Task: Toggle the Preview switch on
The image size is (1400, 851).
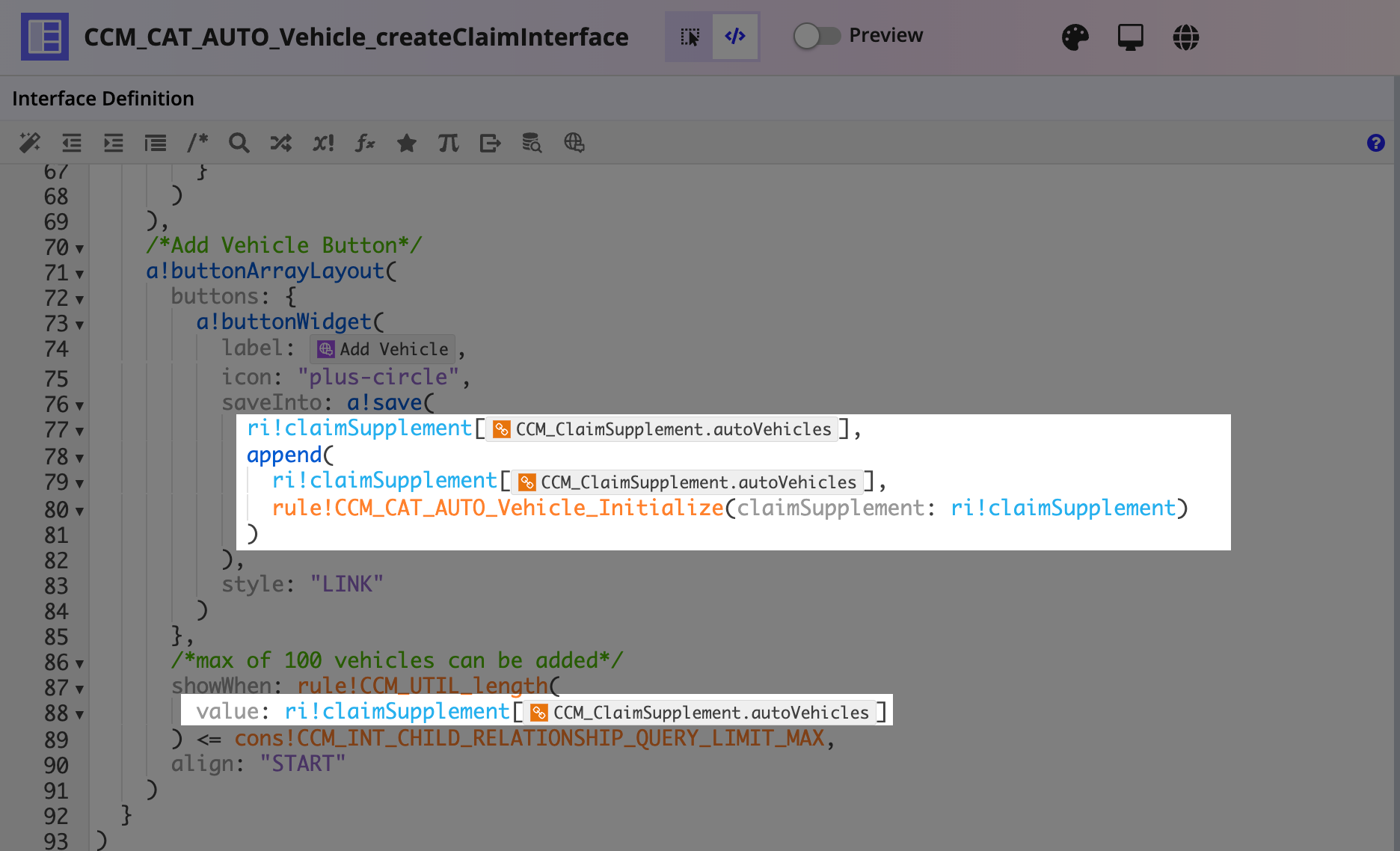Action: (817, 35)
